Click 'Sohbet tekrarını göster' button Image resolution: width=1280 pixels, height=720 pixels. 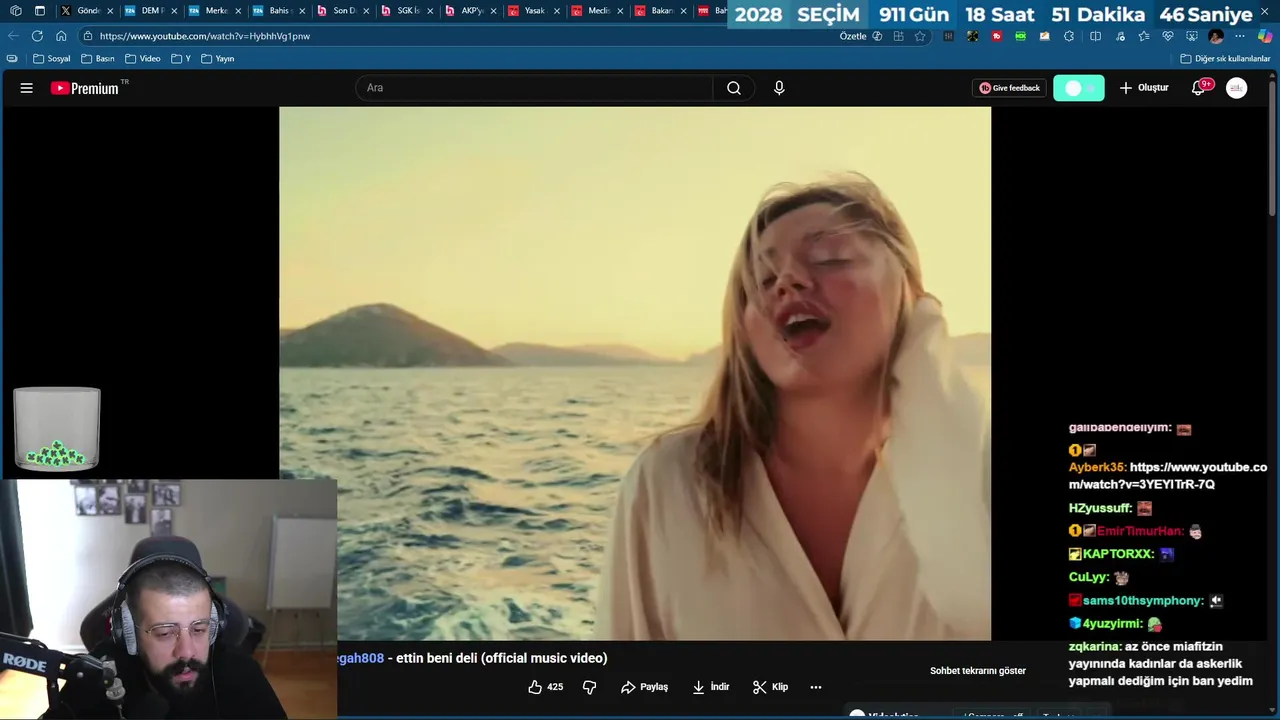(978, 671)
